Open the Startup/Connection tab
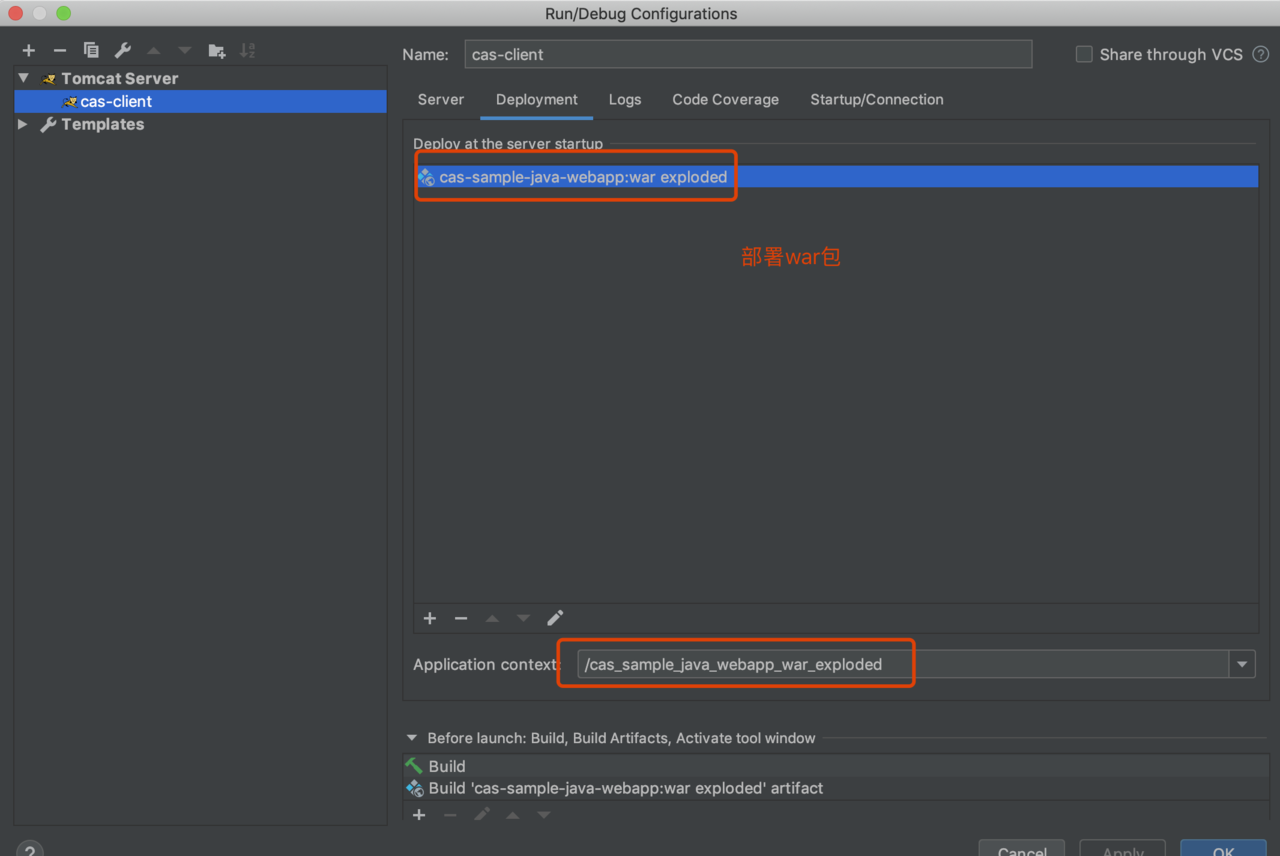This screenshot has width=1280, height=856. (x=876, y=100)
